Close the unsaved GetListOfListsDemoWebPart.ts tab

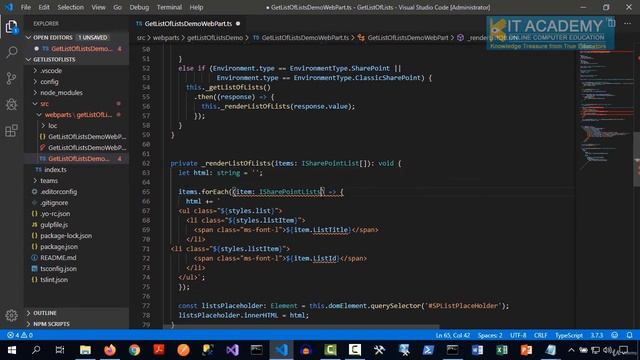tap(238, 24)
